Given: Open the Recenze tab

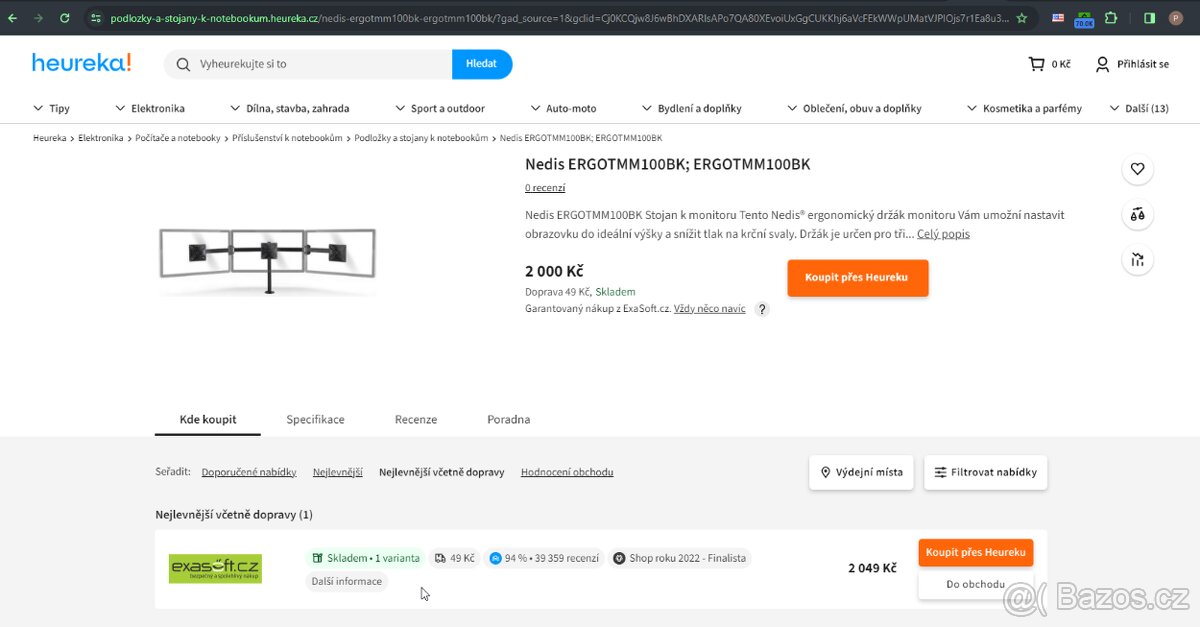Looking at the screenshot, I should 415,419.
